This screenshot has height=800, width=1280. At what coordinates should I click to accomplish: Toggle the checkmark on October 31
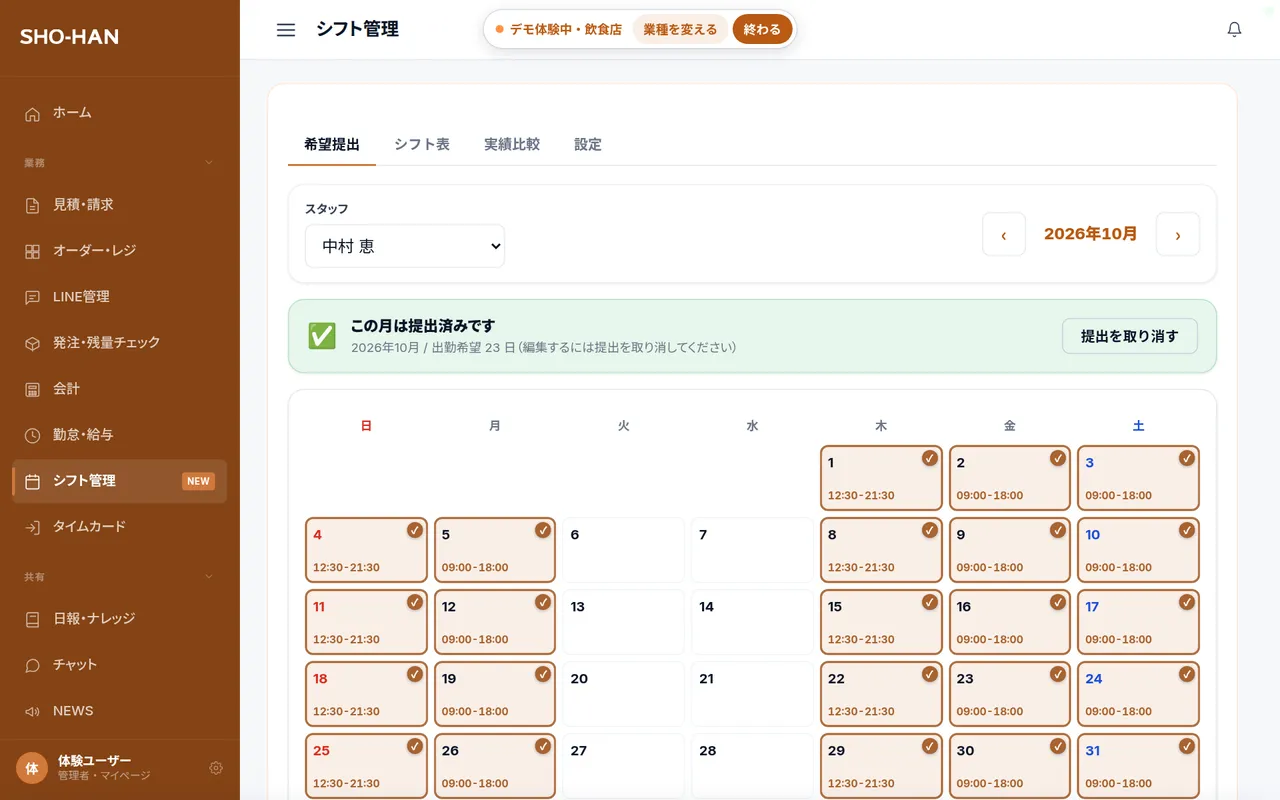pos(1187,746)
